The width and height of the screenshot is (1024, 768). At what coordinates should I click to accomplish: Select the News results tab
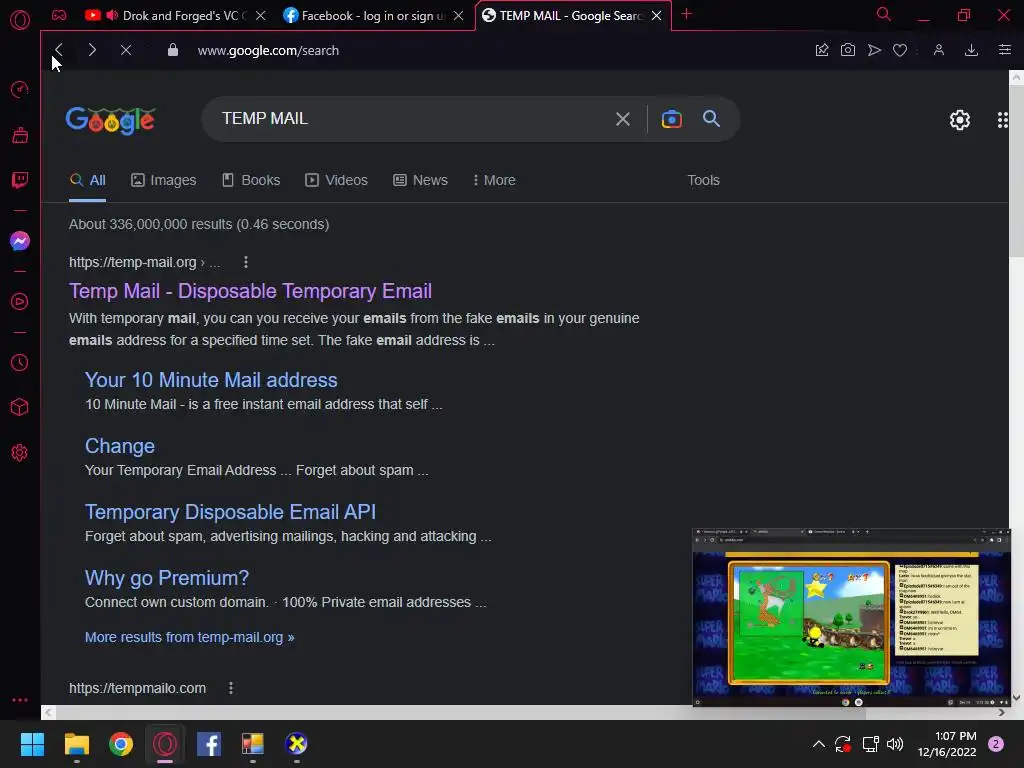(421, 180)
